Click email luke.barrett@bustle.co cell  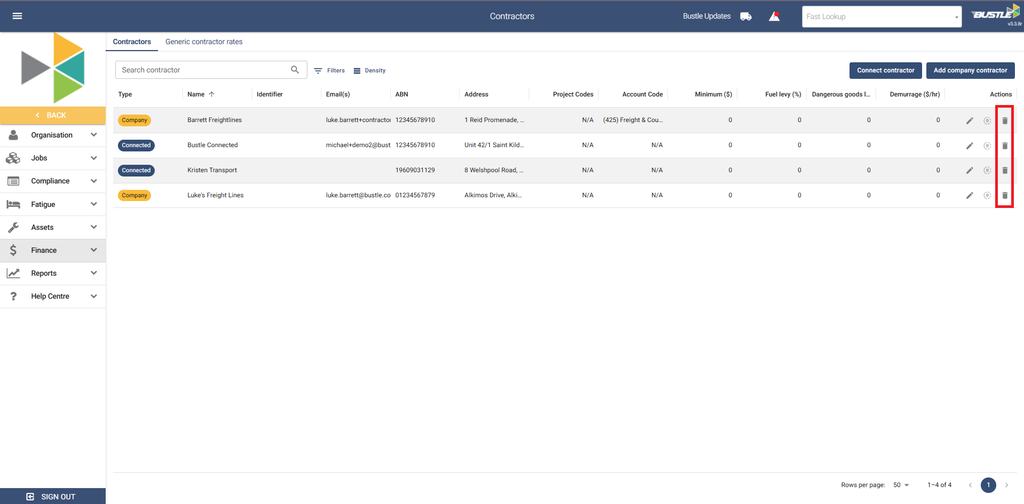tap(358, 195)
